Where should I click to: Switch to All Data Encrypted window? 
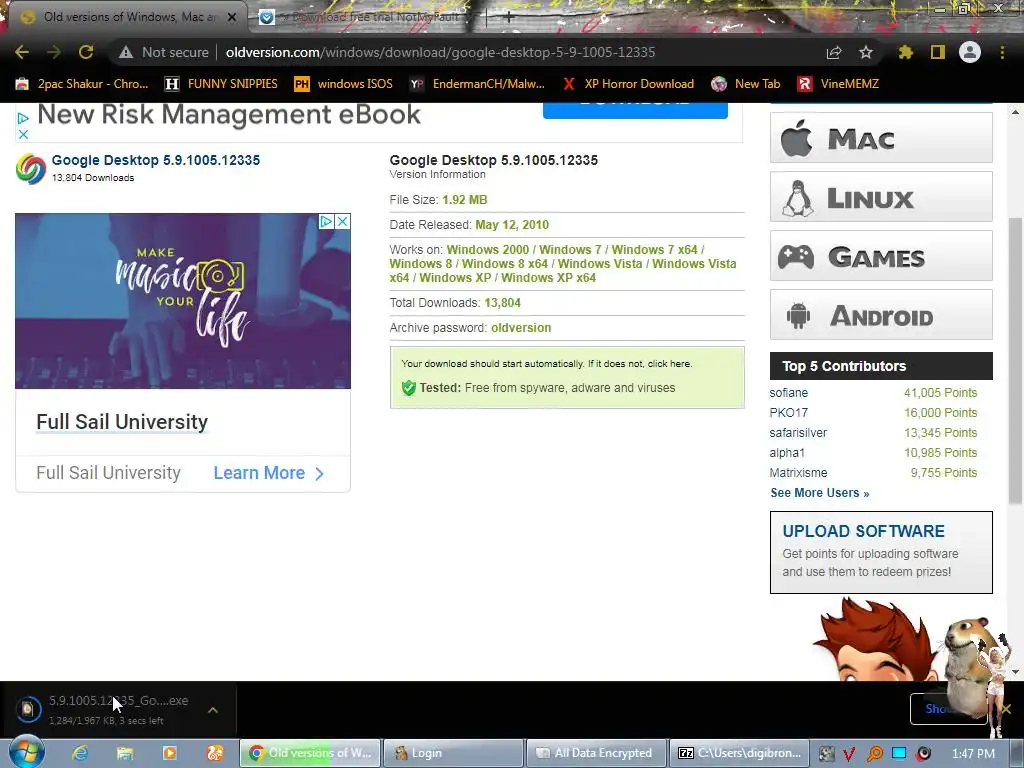coord(597,753)
